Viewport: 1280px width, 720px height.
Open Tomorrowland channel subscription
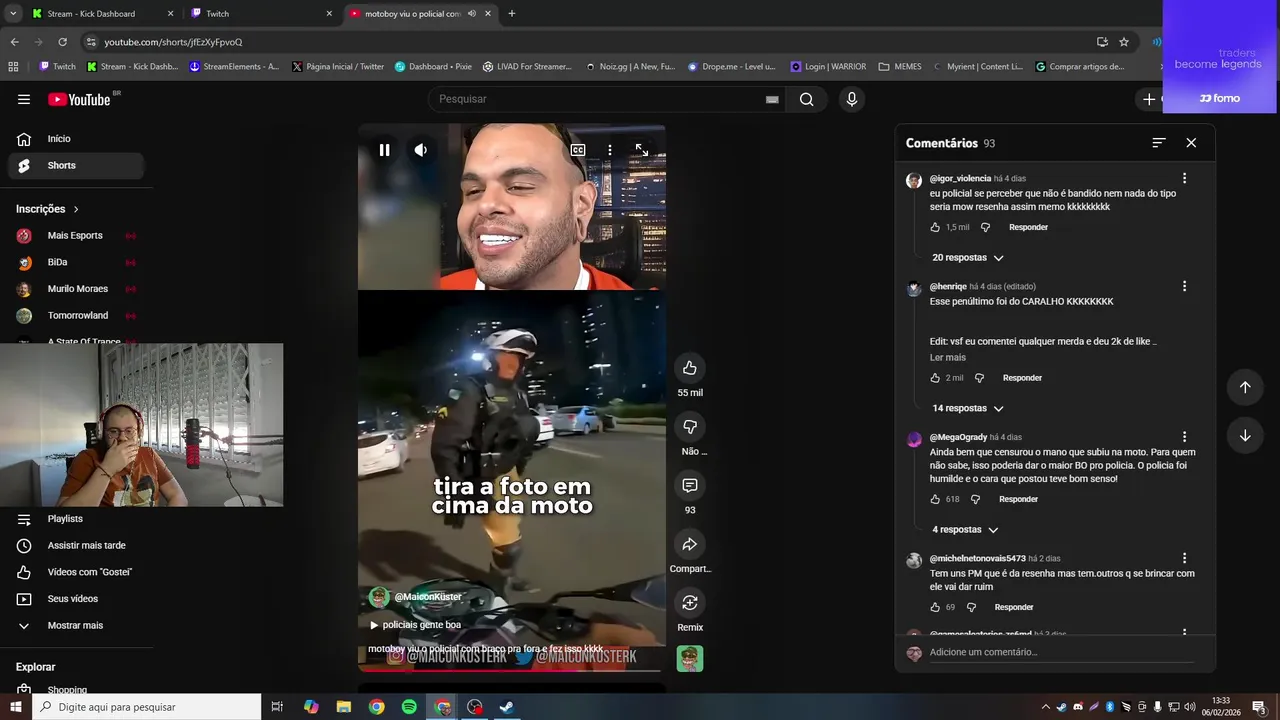[x=76, y=315]
